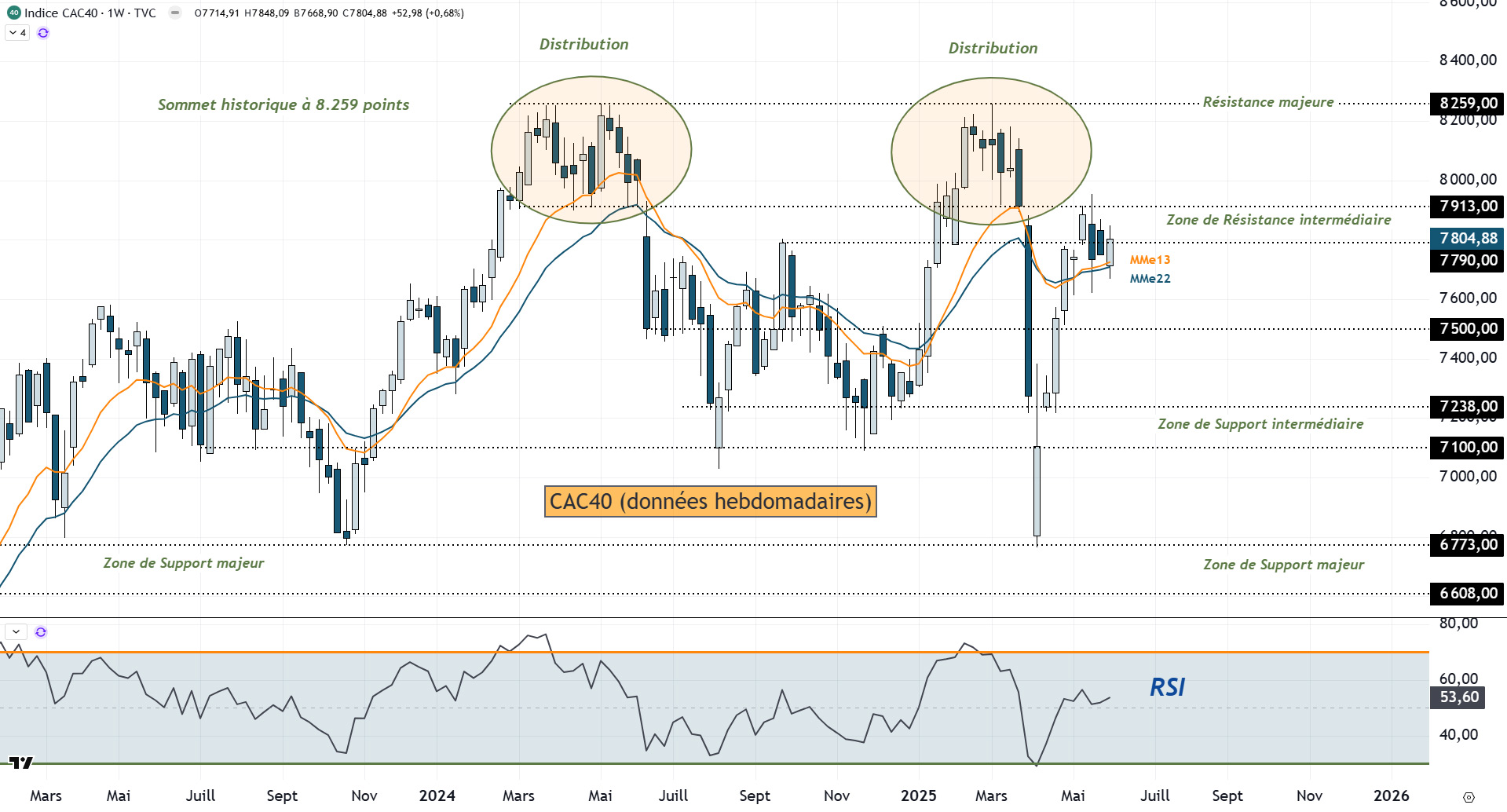Click the 8259,00 major resistance price label
This screenshot has width=1507, height=812.
(x=1467, y=103)
